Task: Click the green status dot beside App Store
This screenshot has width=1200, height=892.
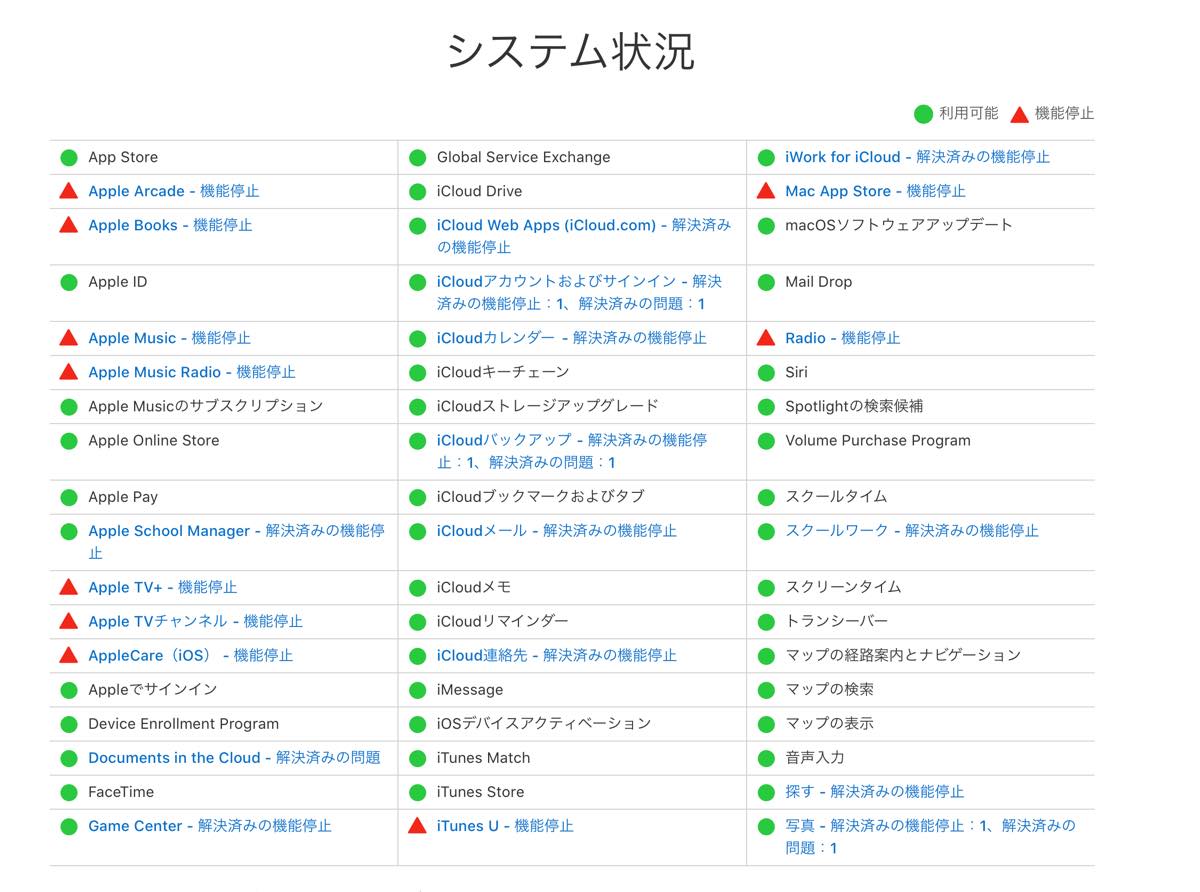Action: click(x=68, y=157)
